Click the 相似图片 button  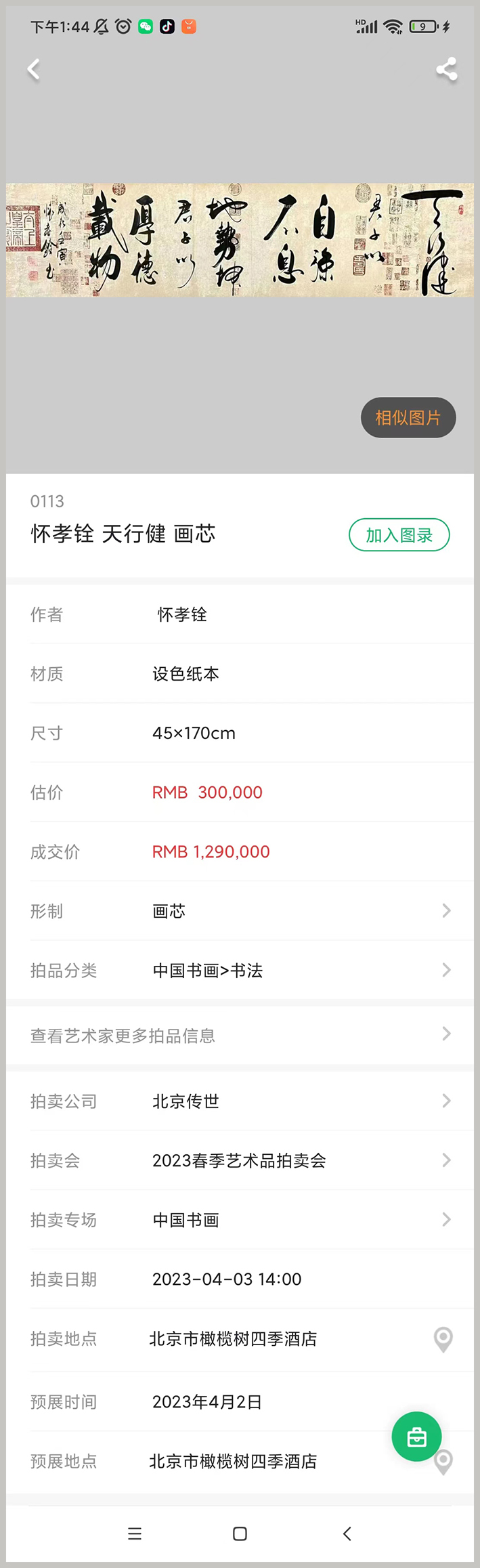coord(408,417)
